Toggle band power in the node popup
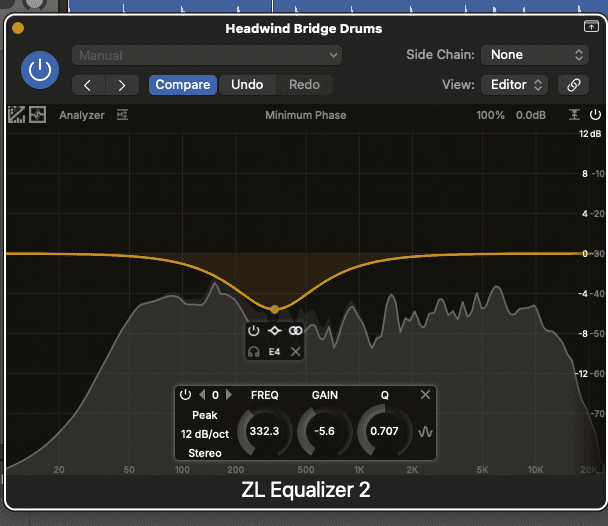 pos(254,331)
